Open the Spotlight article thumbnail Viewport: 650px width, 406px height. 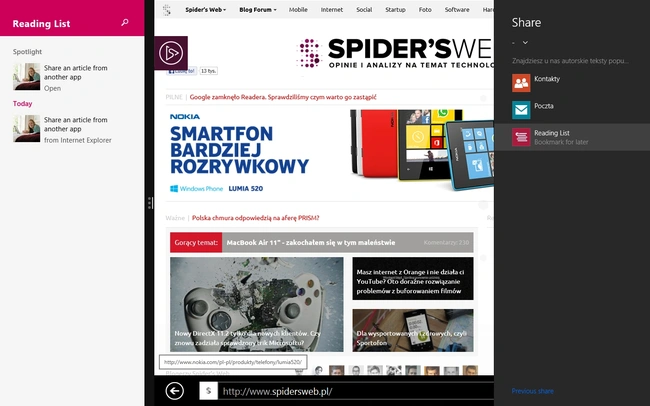(27, 76)
